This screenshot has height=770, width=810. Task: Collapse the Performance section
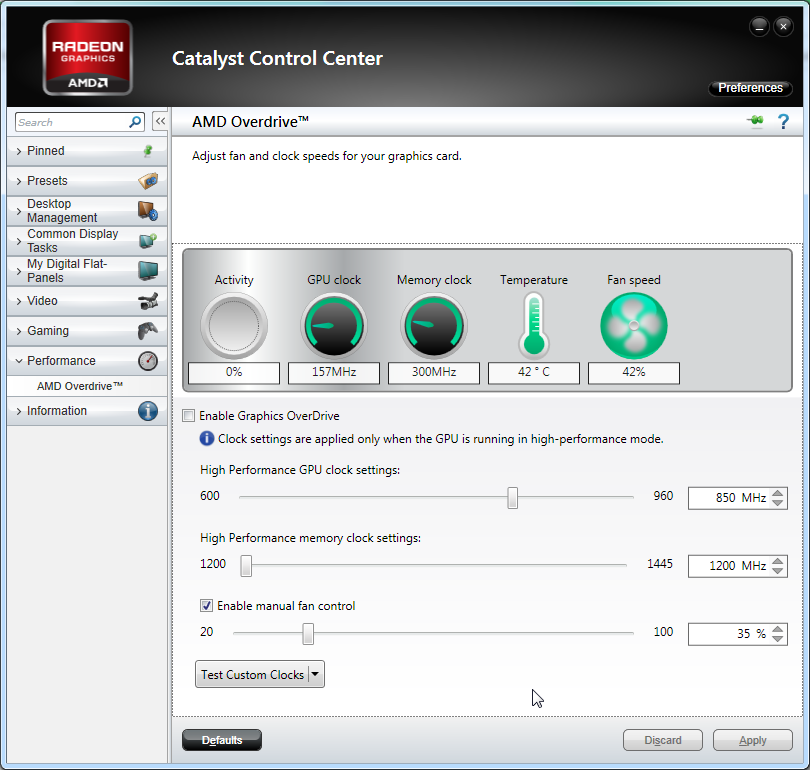19,360
